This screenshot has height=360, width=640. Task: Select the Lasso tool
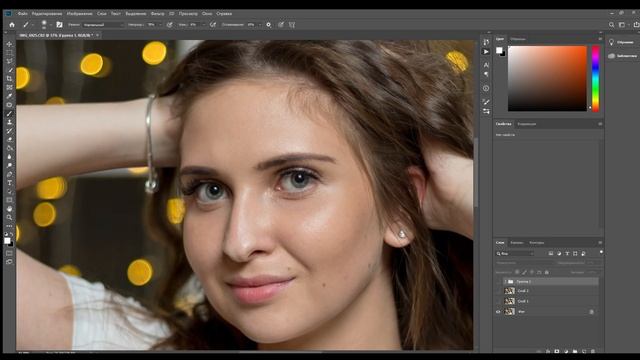tap(9, 61)
